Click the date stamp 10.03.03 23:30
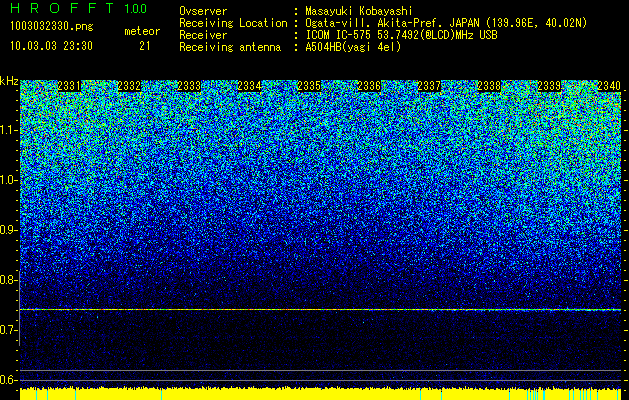The height and width of the screenshot is (400, 629). (51, 46)
